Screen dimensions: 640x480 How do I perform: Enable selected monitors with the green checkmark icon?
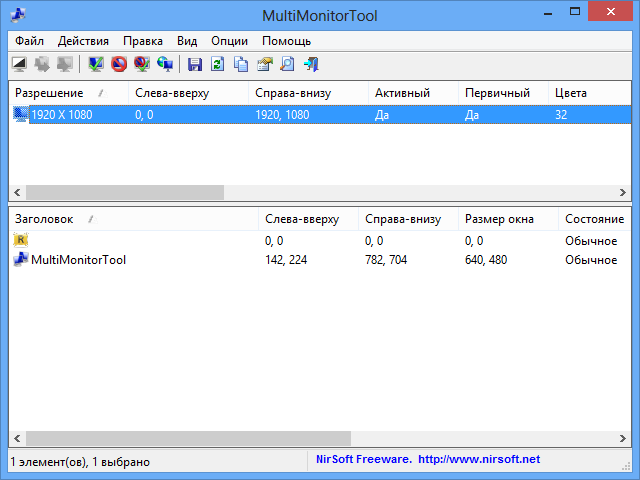tap(96, 64)
